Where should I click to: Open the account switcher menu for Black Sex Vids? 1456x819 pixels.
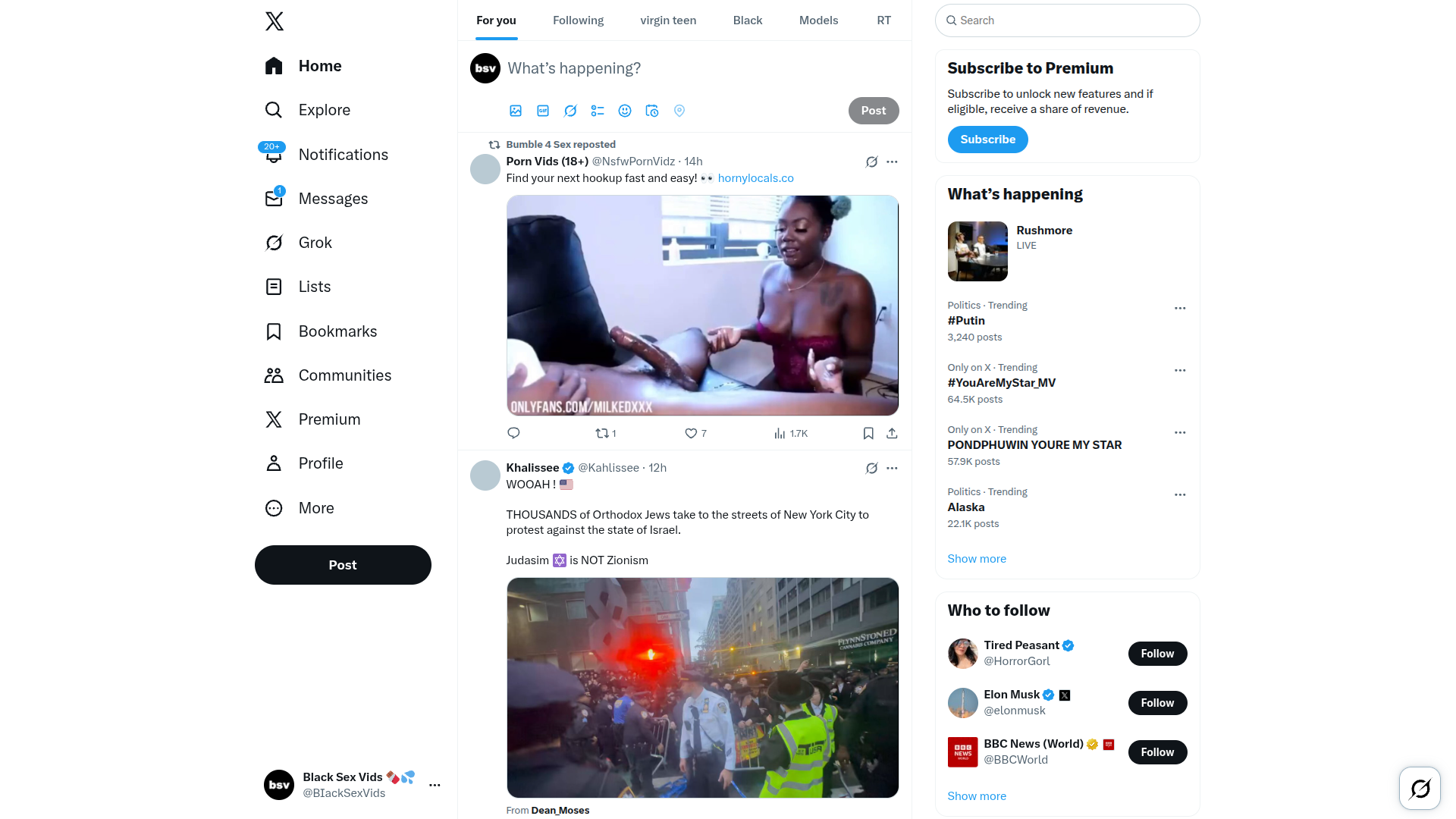[x=435, y=785]
